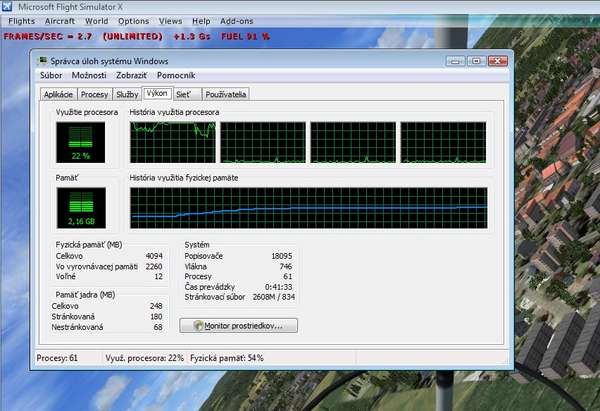Viewport: 600px width, 411px height.
Task: Close the Task Manager window
Action: point(497,61)
